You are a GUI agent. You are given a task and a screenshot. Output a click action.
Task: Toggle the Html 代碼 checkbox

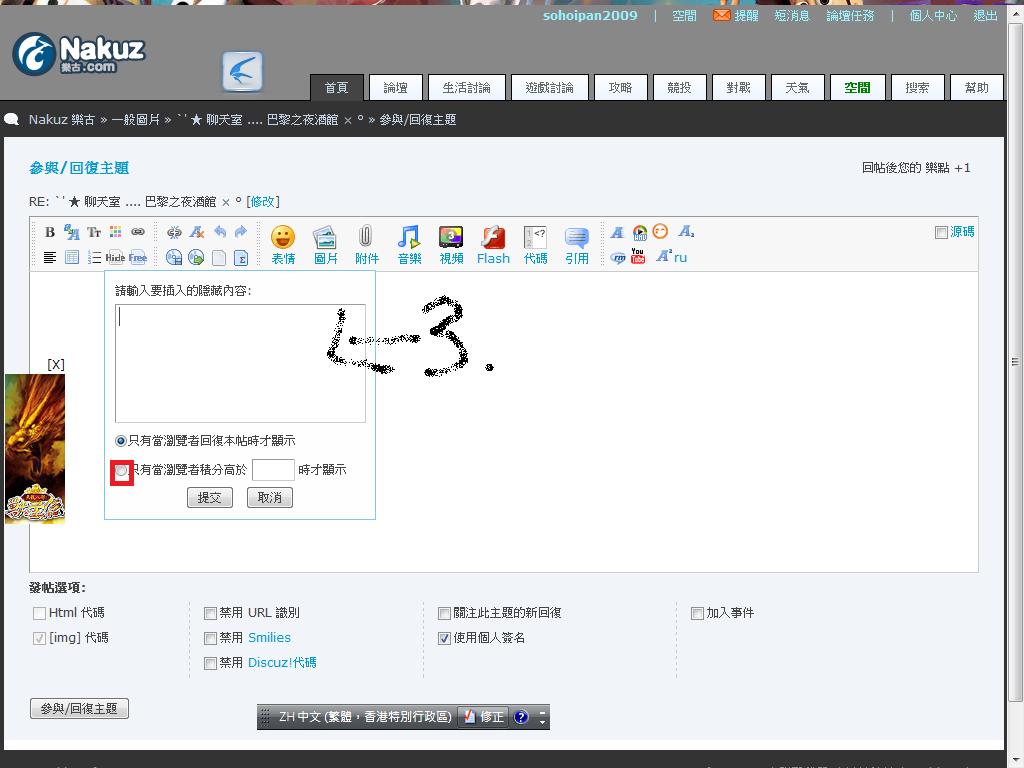[39, 613]
